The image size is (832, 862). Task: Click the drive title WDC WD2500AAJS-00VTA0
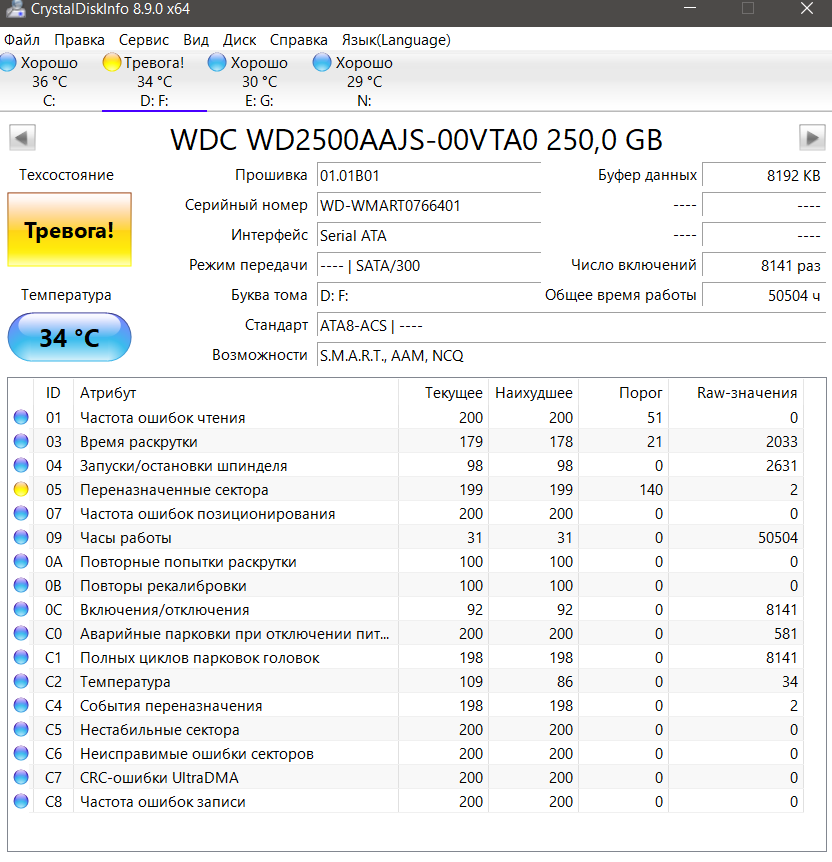[416, 140]
